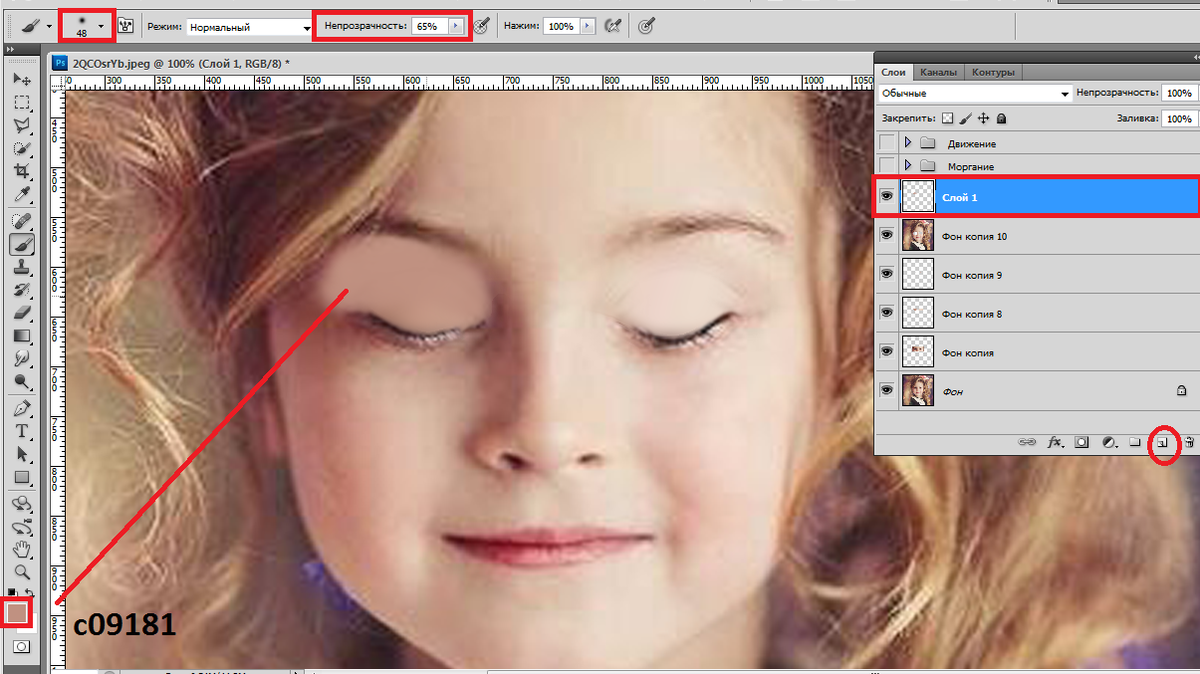This screenshot has height=674, width=1200.
Task: Hide layer Фон копия
Action: 886,352
